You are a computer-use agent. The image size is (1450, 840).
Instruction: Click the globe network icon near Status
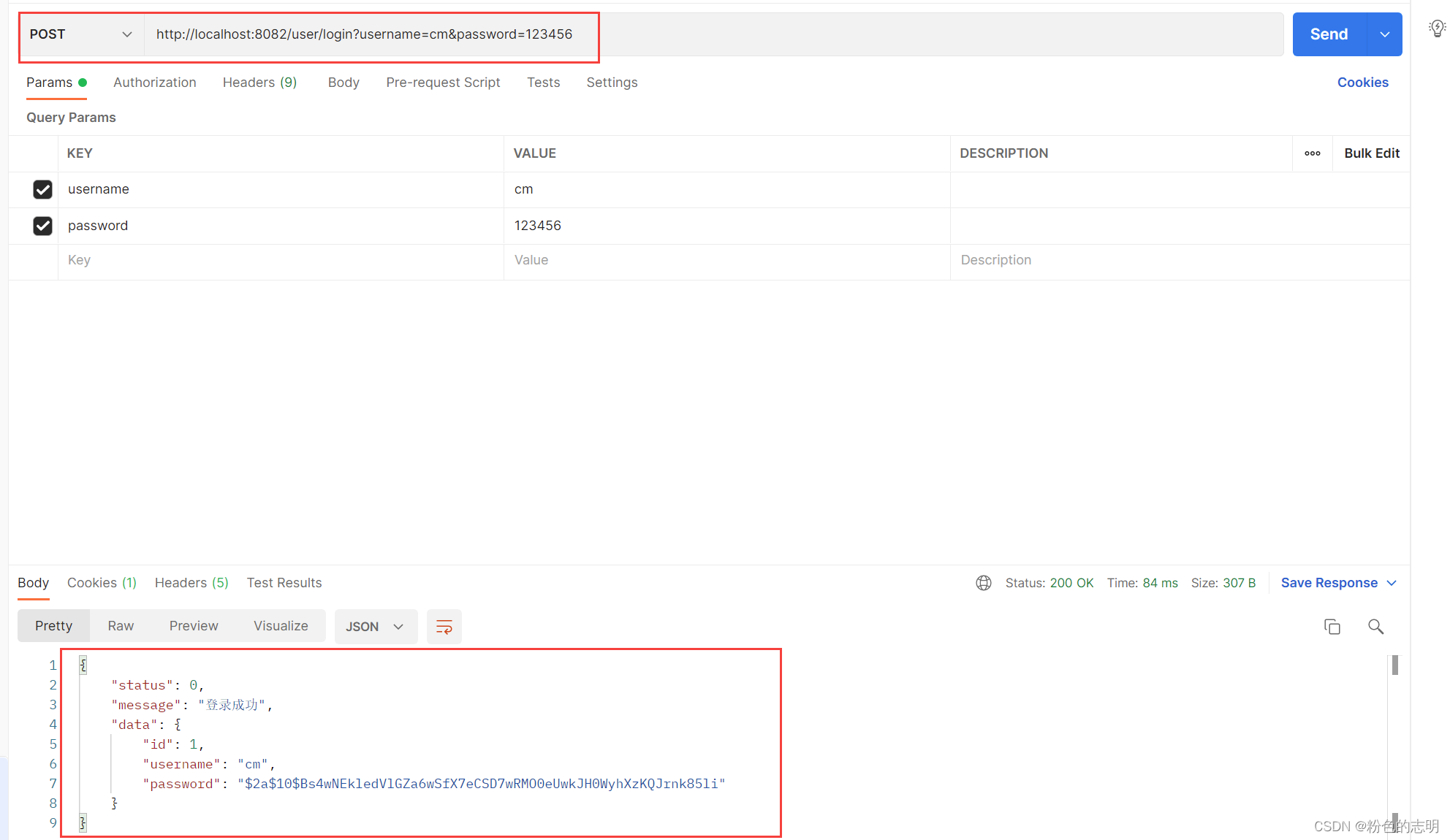984,583
